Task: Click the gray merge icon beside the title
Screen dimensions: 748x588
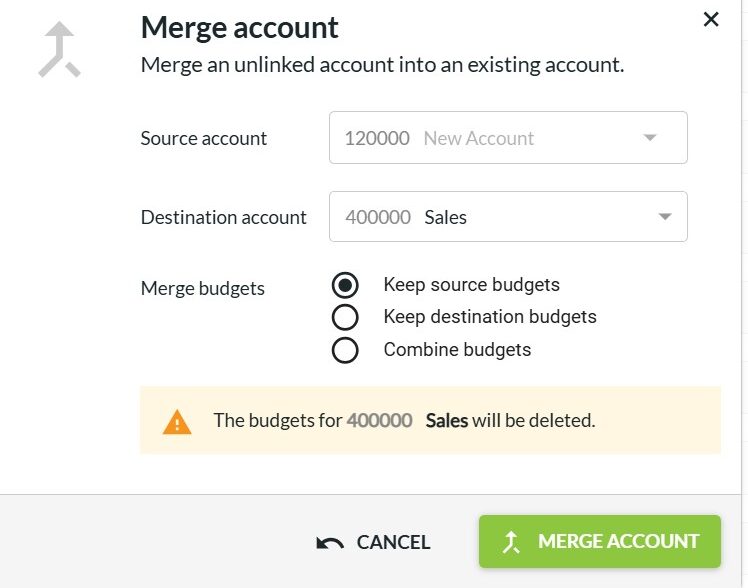Action: pos(59,50)
